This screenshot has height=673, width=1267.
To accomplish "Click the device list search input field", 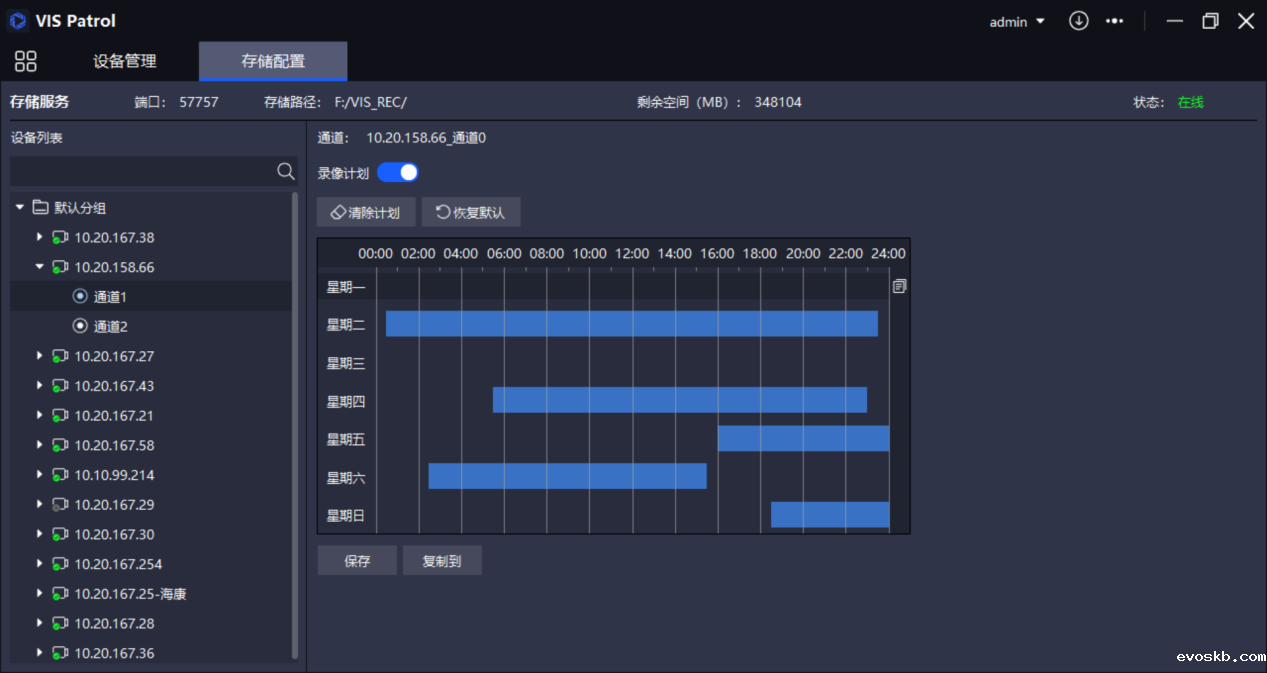I will coord(142,172).
